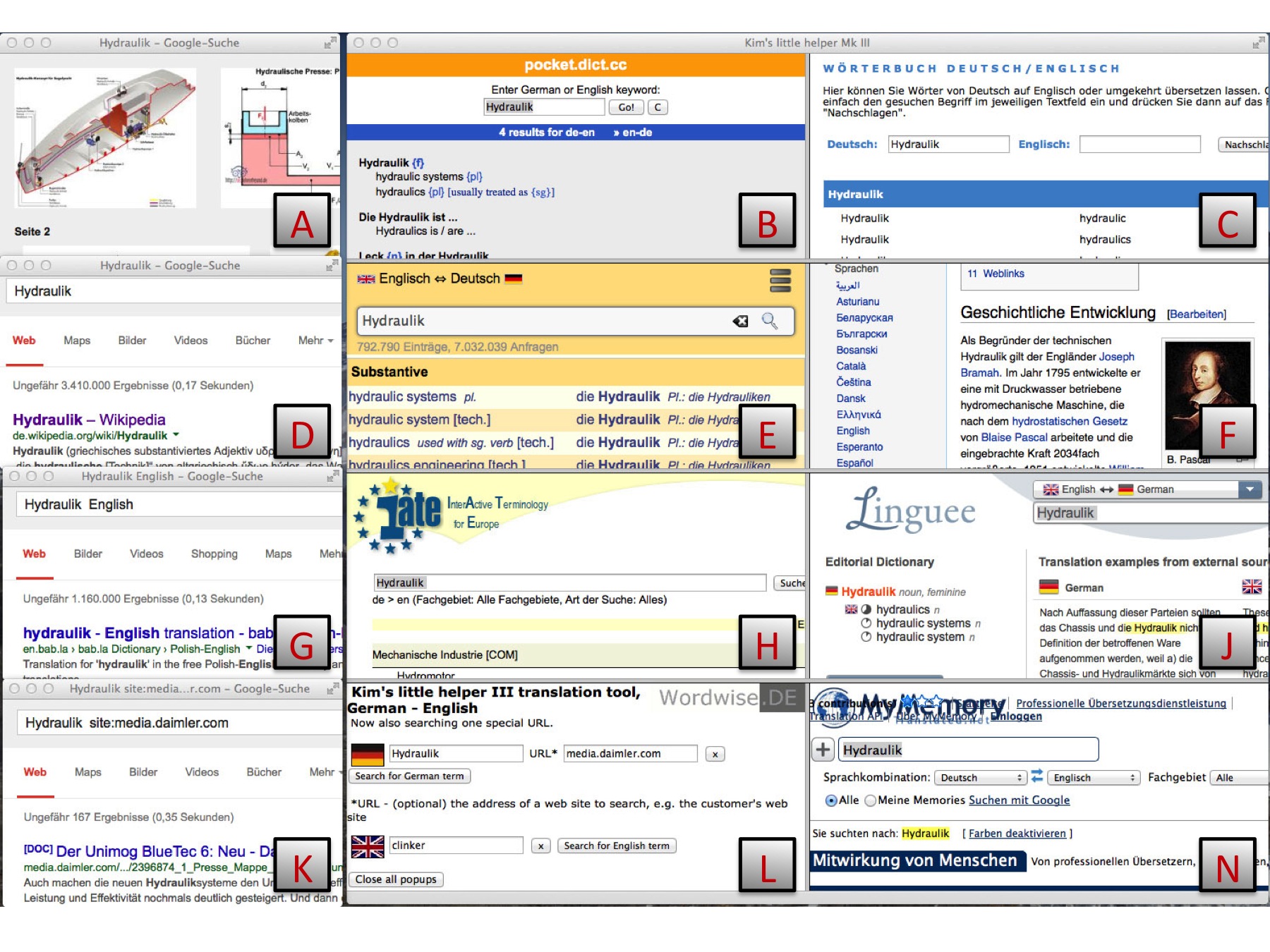
Task: Open 'hydraulik - English translation' bab.la result
Action: [x=148, y=633]
